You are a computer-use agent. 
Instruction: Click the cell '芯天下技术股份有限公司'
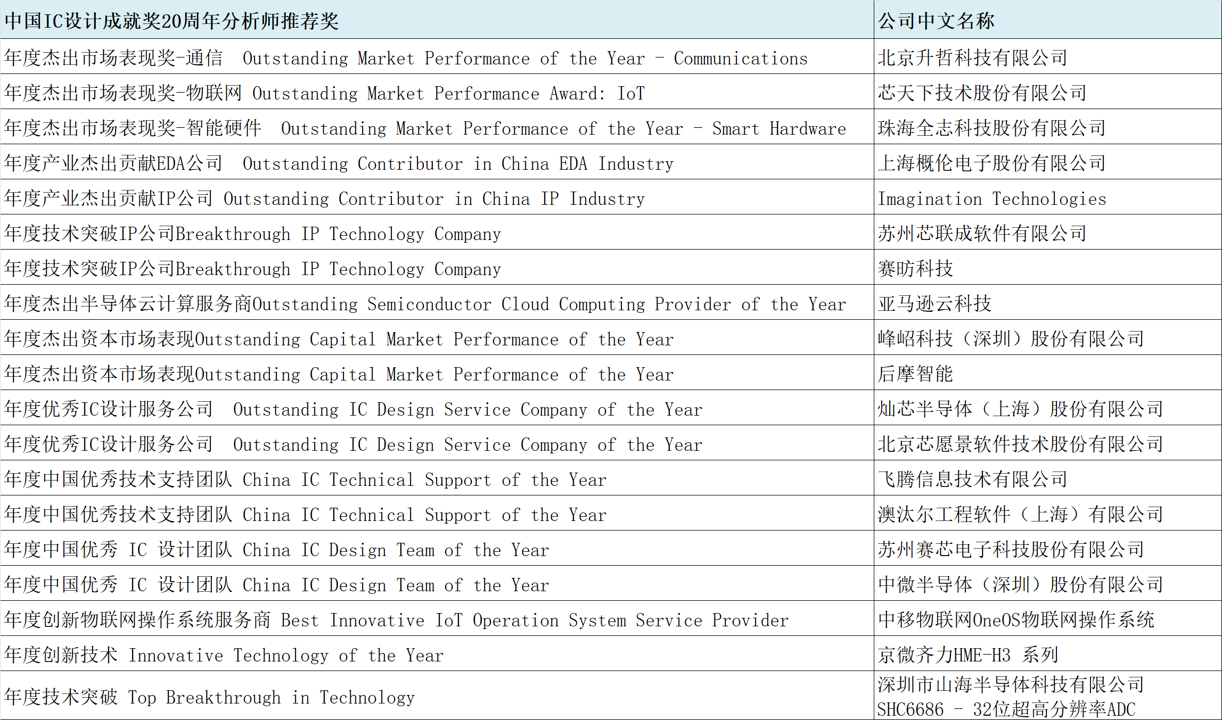[x=1047, y=92]
